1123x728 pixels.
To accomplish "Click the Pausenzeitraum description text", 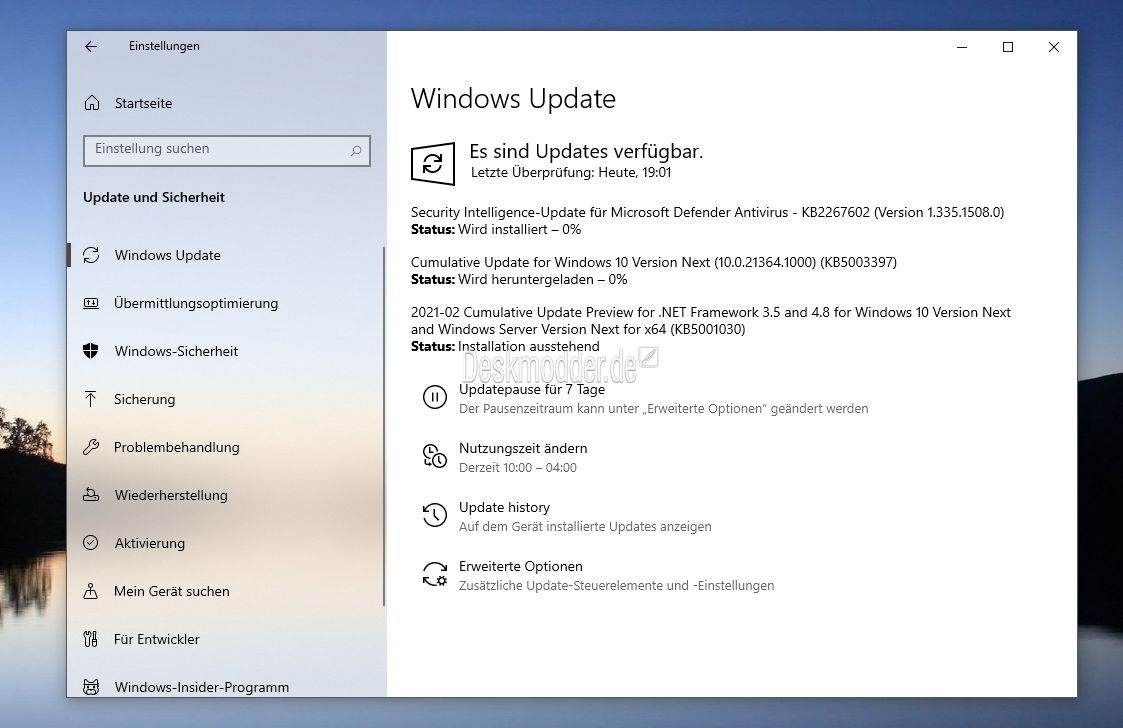I will (x=663, y=408).
